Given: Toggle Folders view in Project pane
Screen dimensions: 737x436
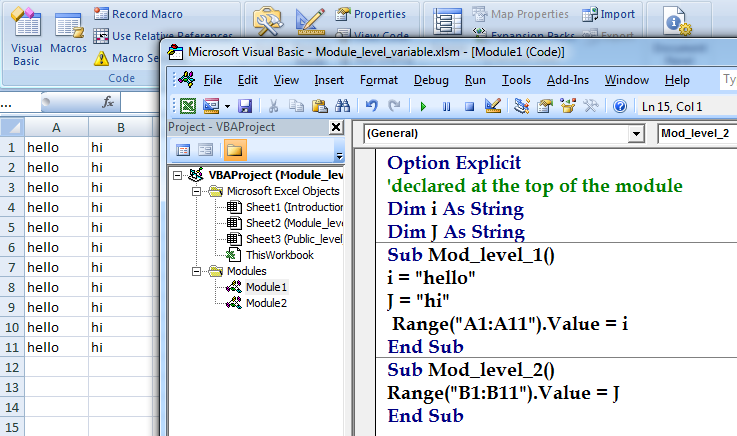Looking at the screenshot, I should (235, 150).
